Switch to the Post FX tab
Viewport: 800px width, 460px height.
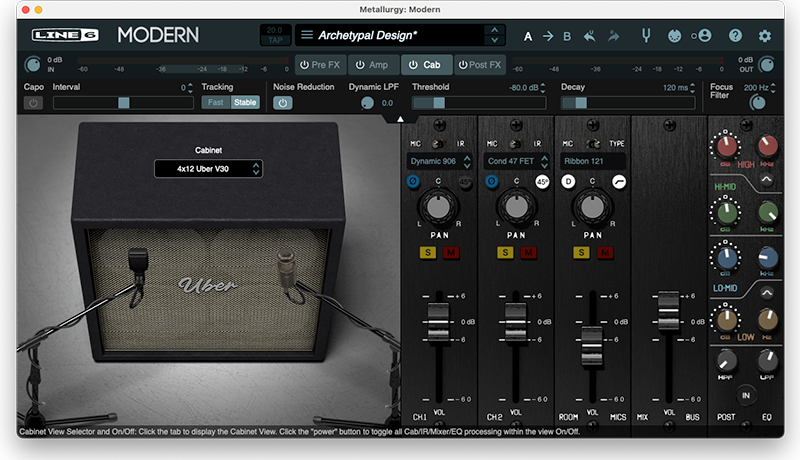(x=480, y=65)
